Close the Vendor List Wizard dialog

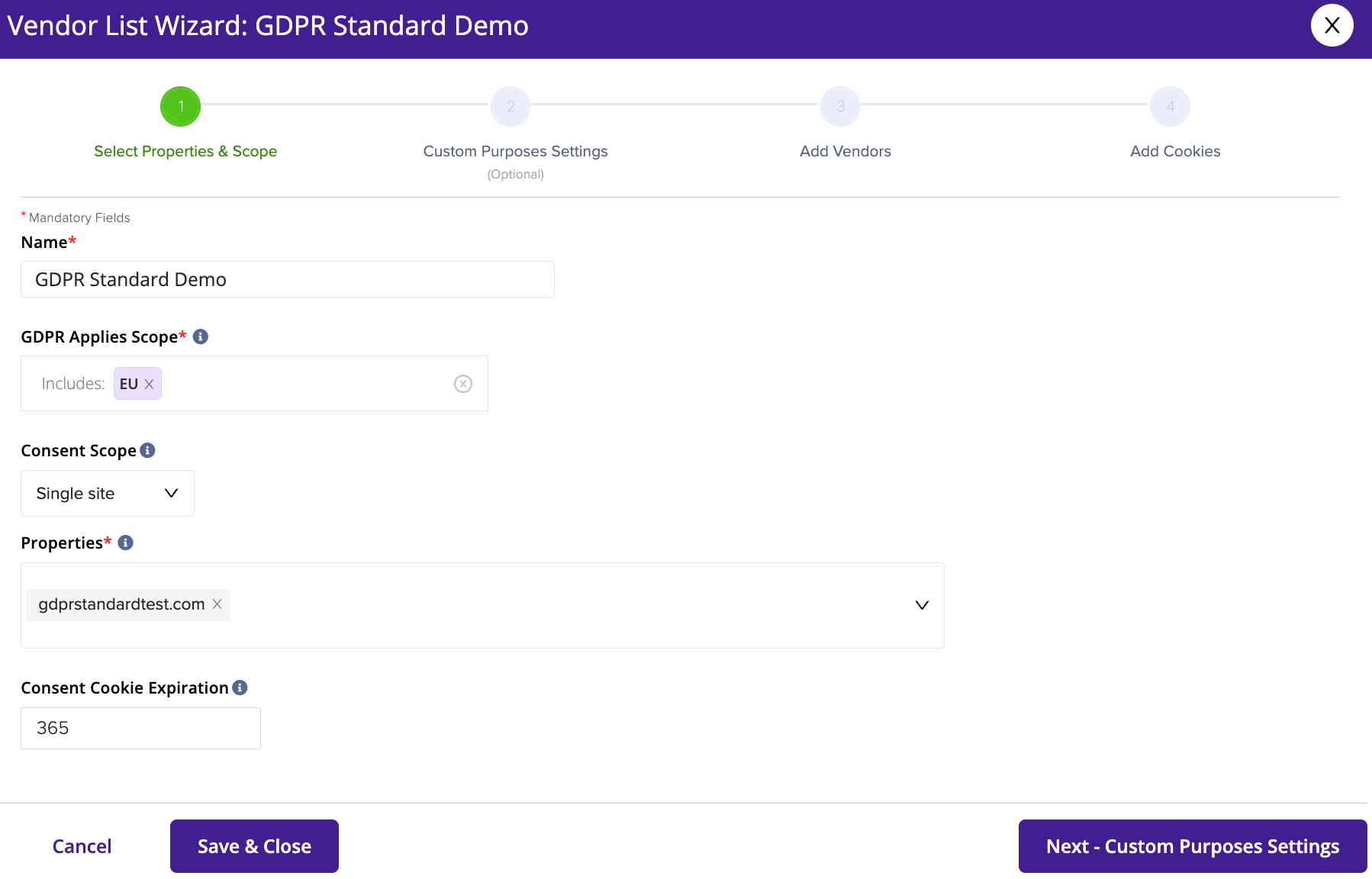(x=1332, y=25)
